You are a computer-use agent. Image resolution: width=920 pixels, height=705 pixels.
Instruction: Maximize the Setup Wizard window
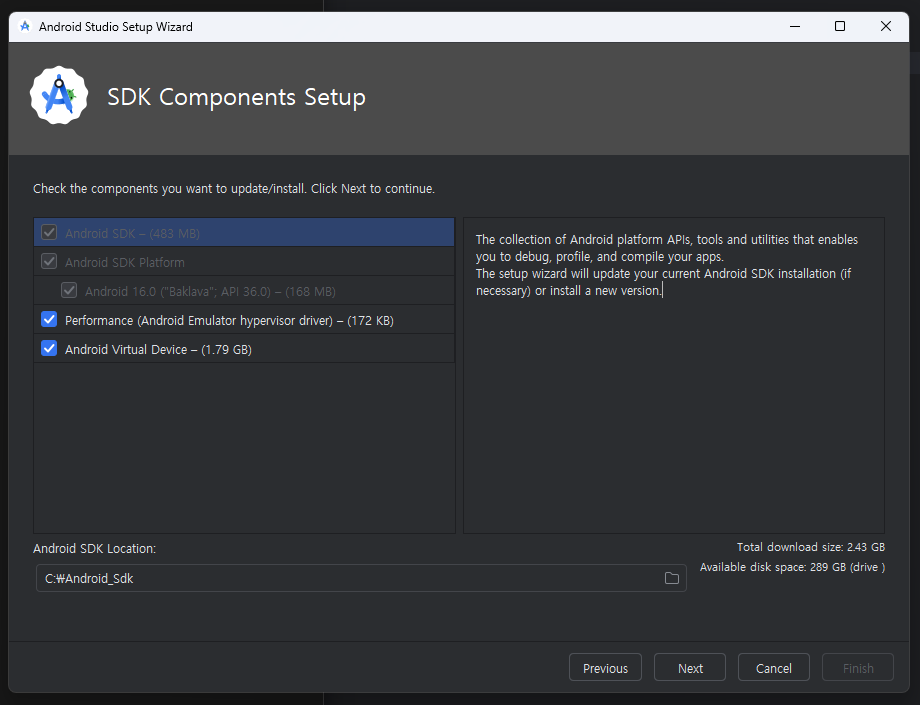[x=840, y=26]
